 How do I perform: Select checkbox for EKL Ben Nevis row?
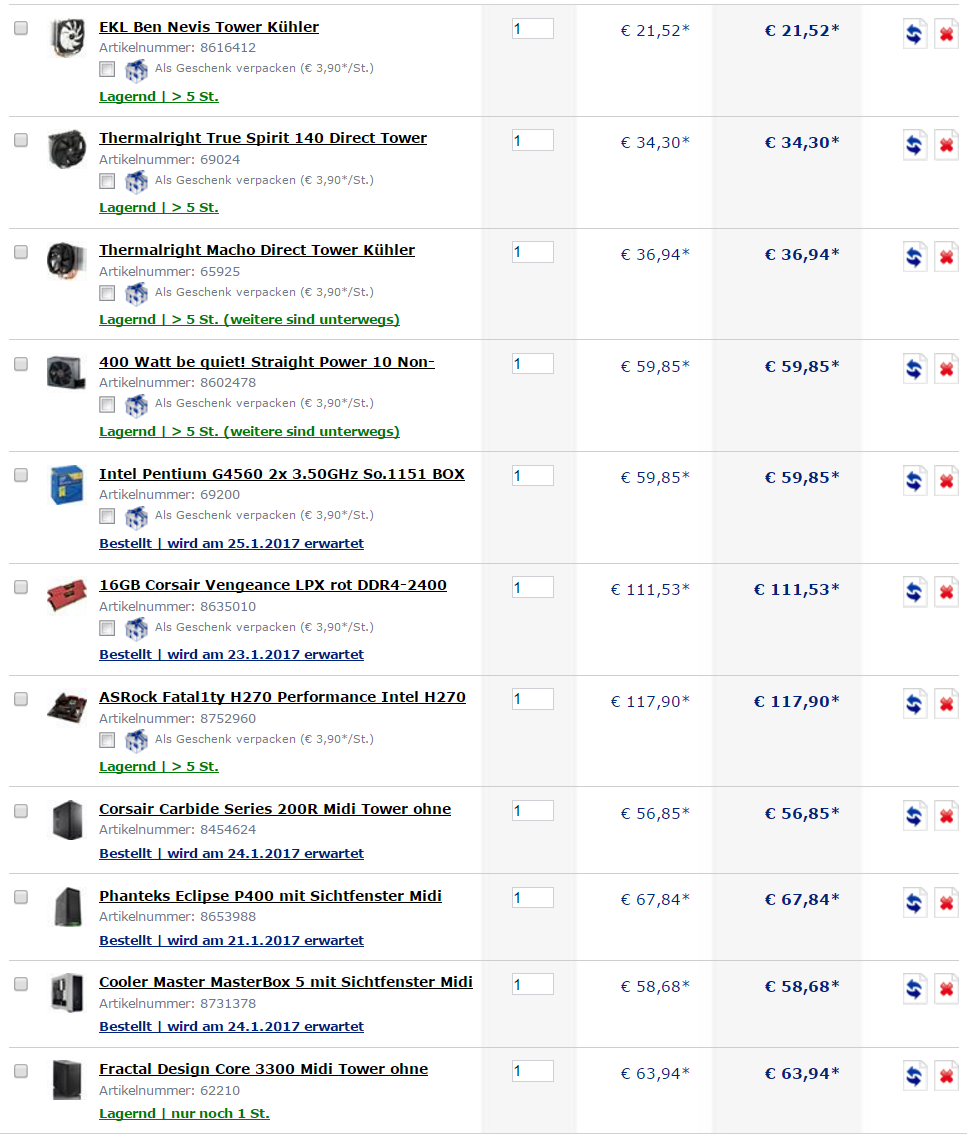click(x=21, y=29)
